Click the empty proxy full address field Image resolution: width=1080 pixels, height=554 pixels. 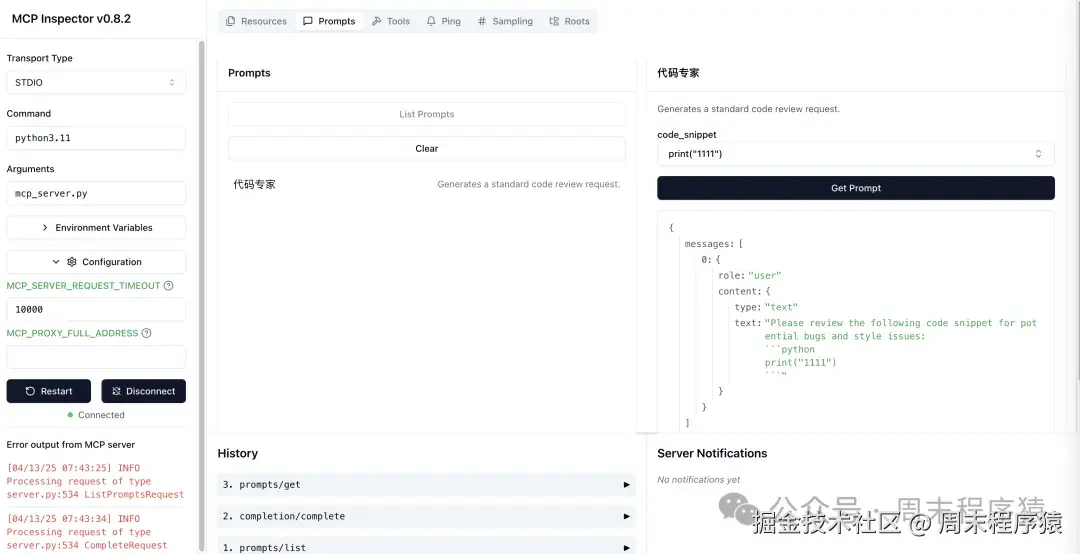click(x=96, y=357)
